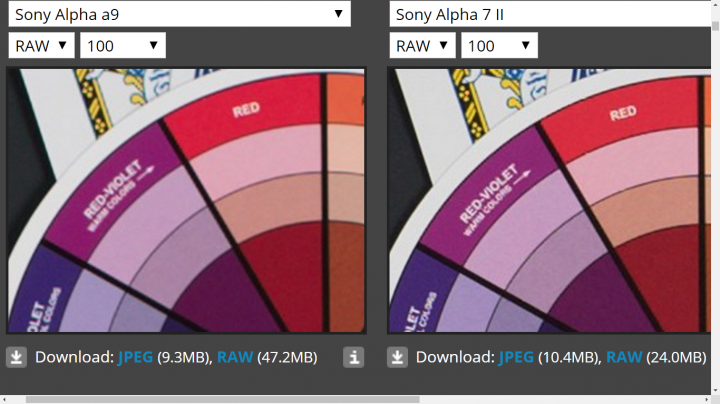Expand the RAW format dropdown for the a9
The width and height of the screenshot is (720, 404).
(42, 45)
